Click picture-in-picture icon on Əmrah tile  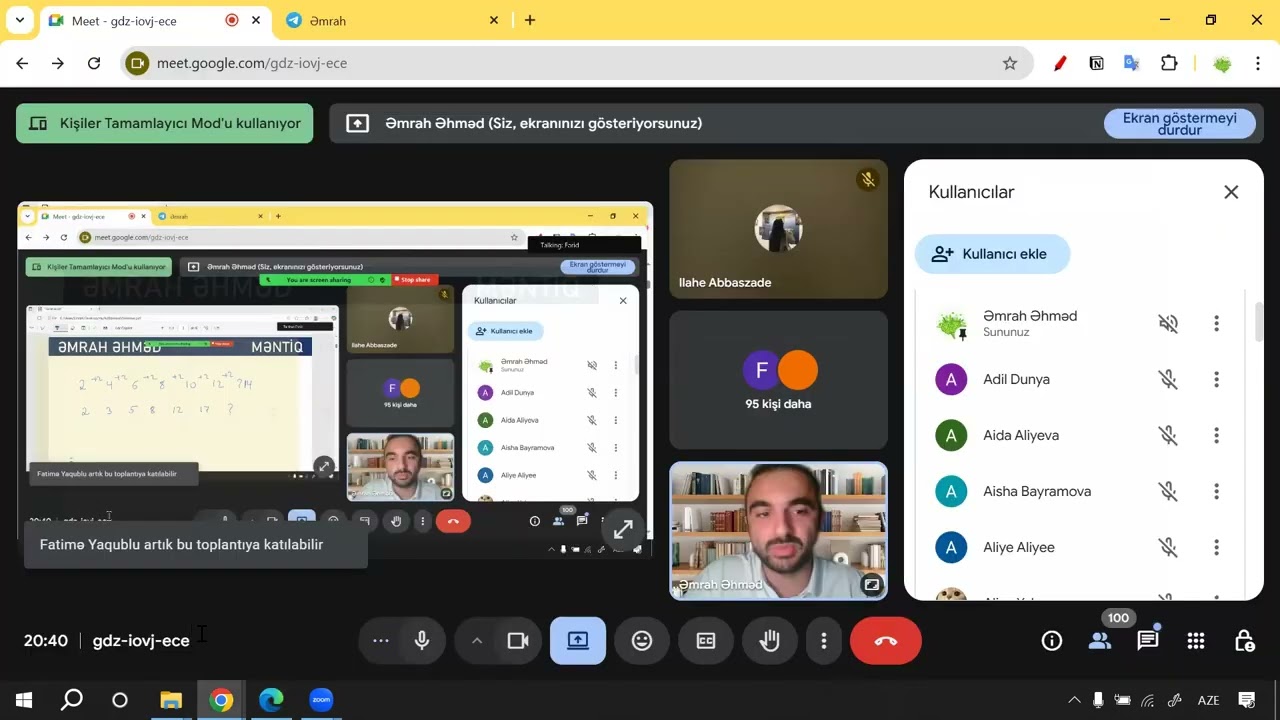coord(871,584)
